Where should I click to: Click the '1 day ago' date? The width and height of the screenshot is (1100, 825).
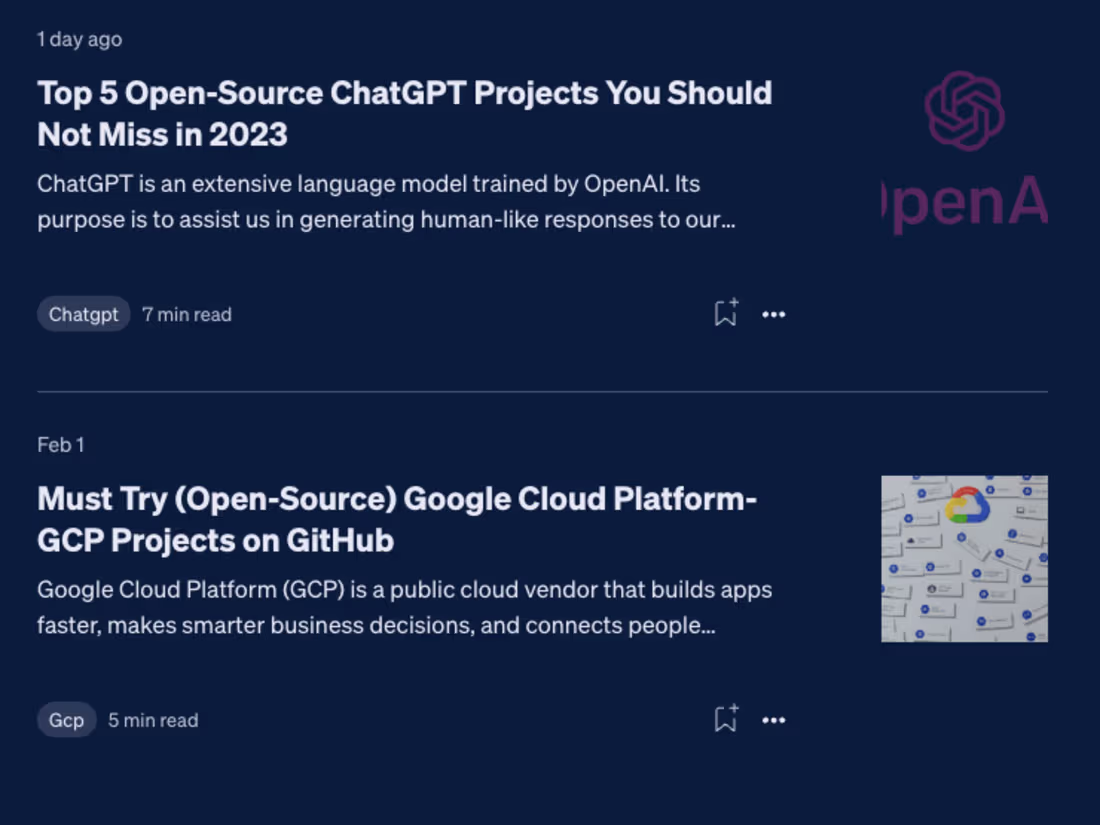[x=80, y=39]
